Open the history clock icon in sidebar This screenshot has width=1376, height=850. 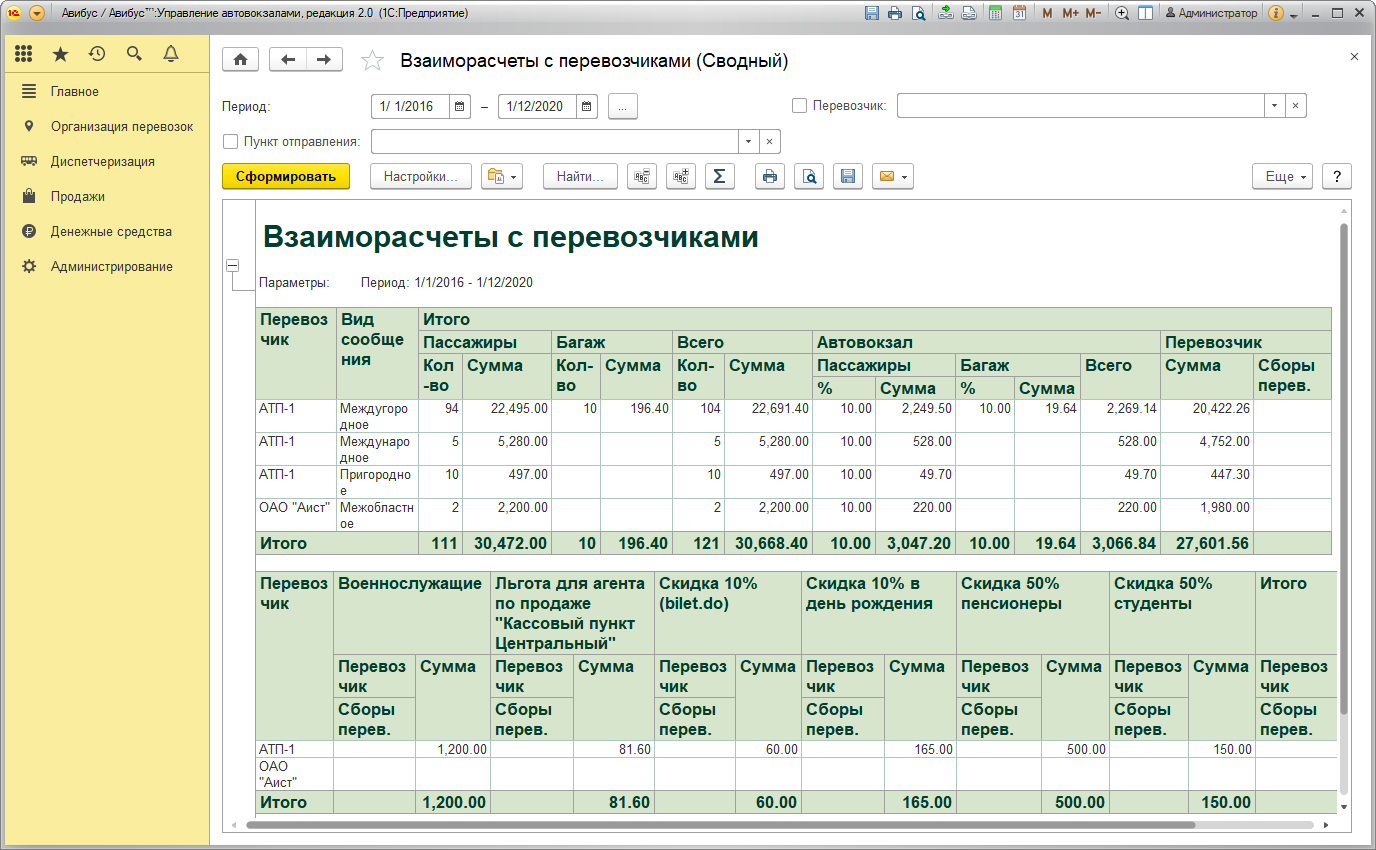97,54
